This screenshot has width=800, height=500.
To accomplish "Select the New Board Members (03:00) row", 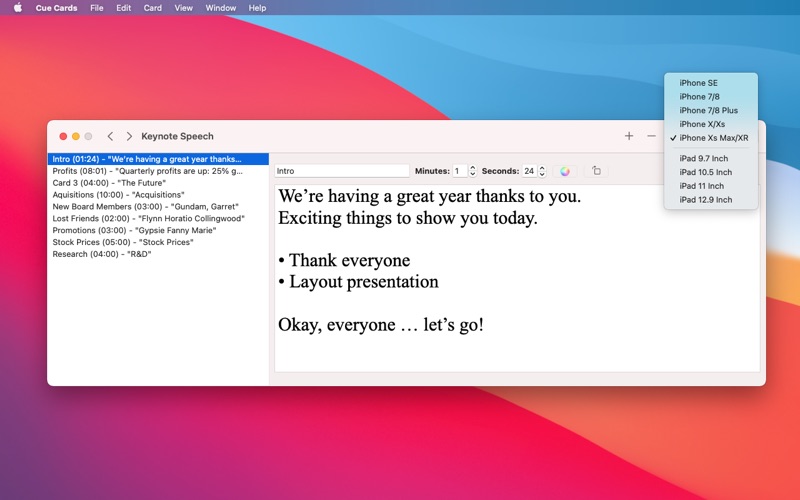I will point(158,207).
